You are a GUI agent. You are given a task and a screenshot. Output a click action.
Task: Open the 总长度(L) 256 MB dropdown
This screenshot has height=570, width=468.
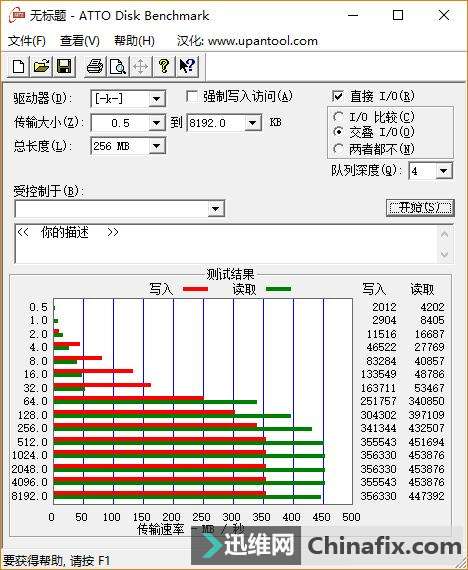(x=157, y=146)
